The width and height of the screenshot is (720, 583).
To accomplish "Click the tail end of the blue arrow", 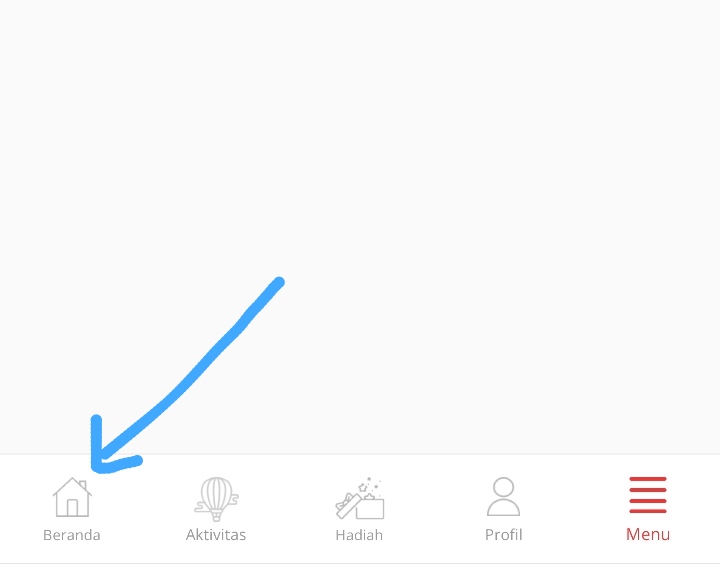I will (x=279, y=283).
